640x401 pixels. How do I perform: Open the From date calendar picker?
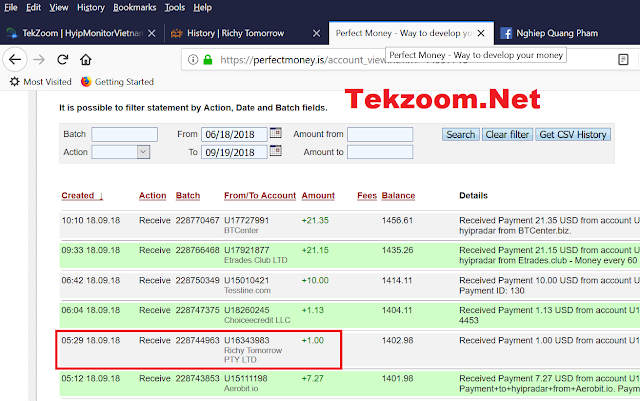(x=276, y=133)
